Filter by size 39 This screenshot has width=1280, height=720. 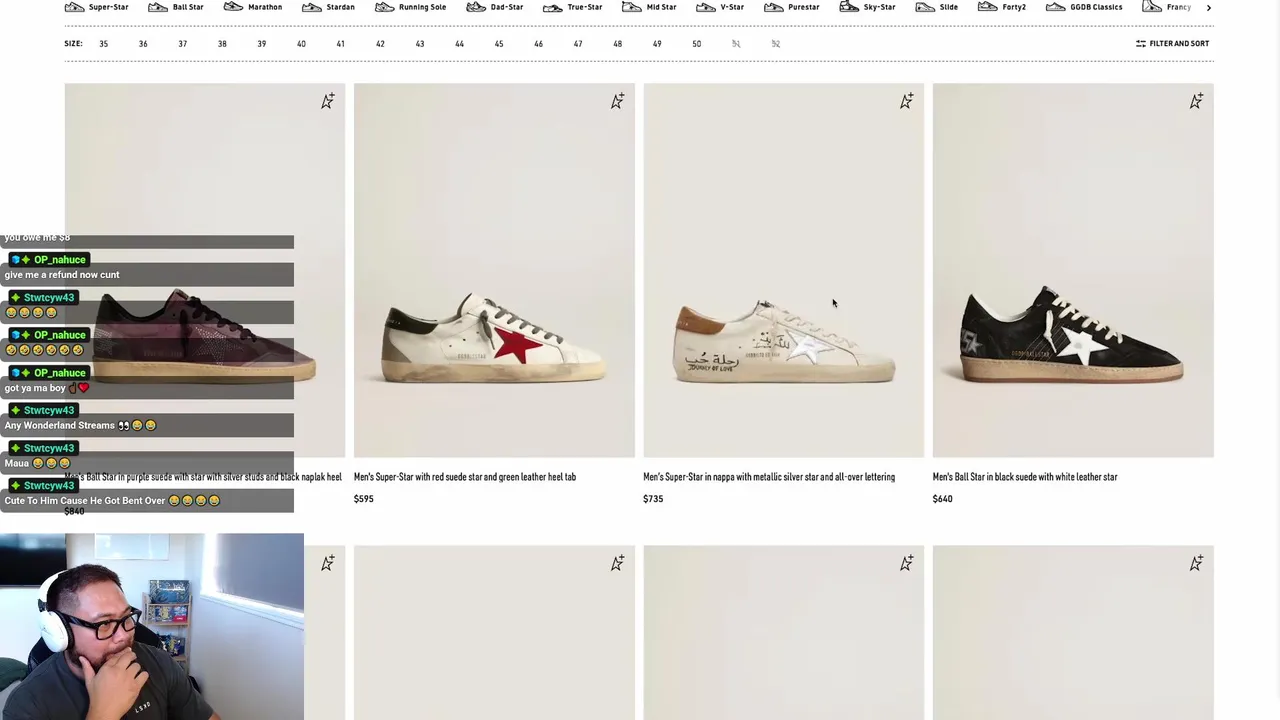pos(261,44)
